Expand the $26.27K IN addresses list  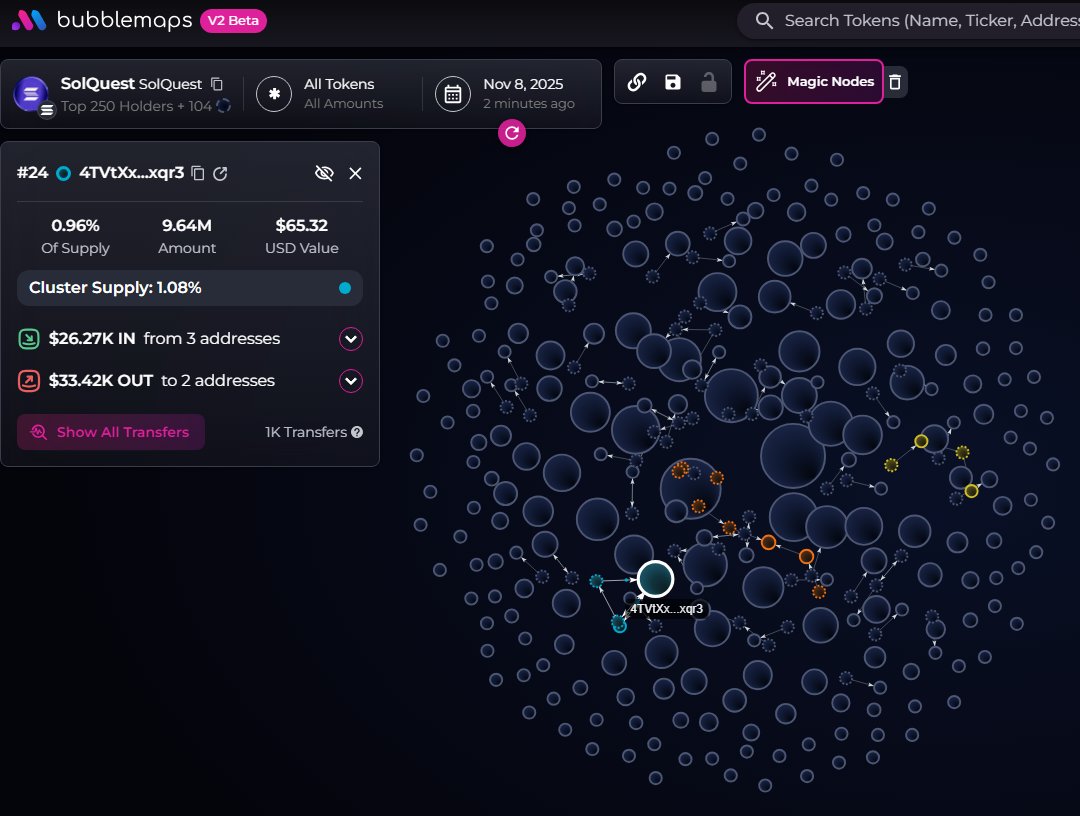click(350, 339)
